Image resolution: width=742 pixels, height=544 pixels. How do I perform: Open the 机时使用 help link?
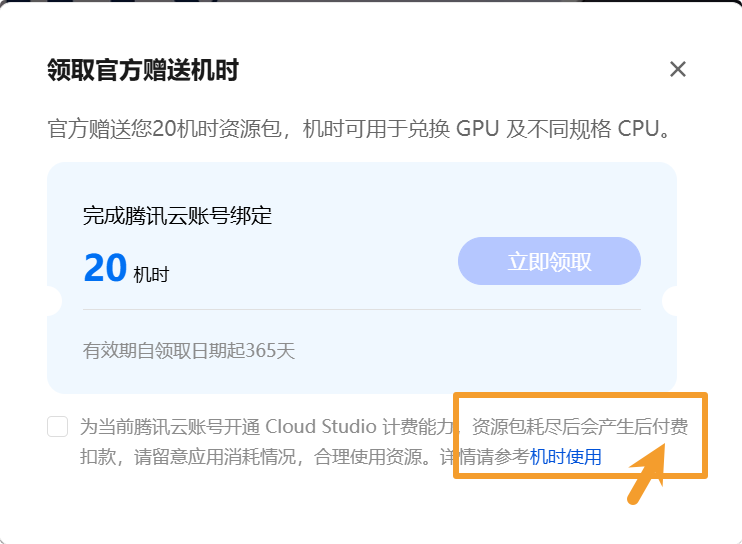(565, 456)
